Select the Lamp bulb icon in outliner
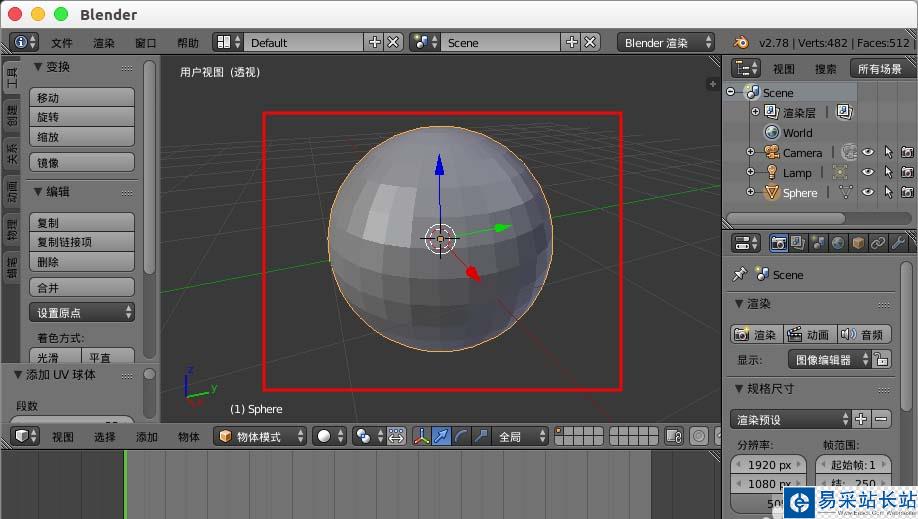The image size is (918, 519). 772,172
